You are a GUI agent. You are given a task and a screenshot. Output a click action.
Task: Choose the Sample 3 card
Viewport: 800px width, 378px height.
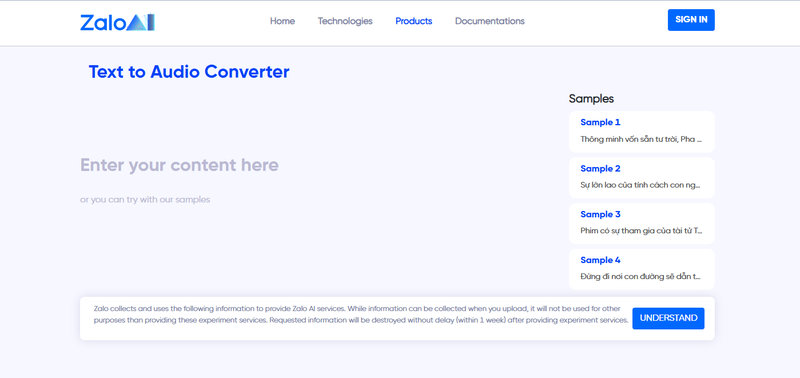tap(641, 223)
